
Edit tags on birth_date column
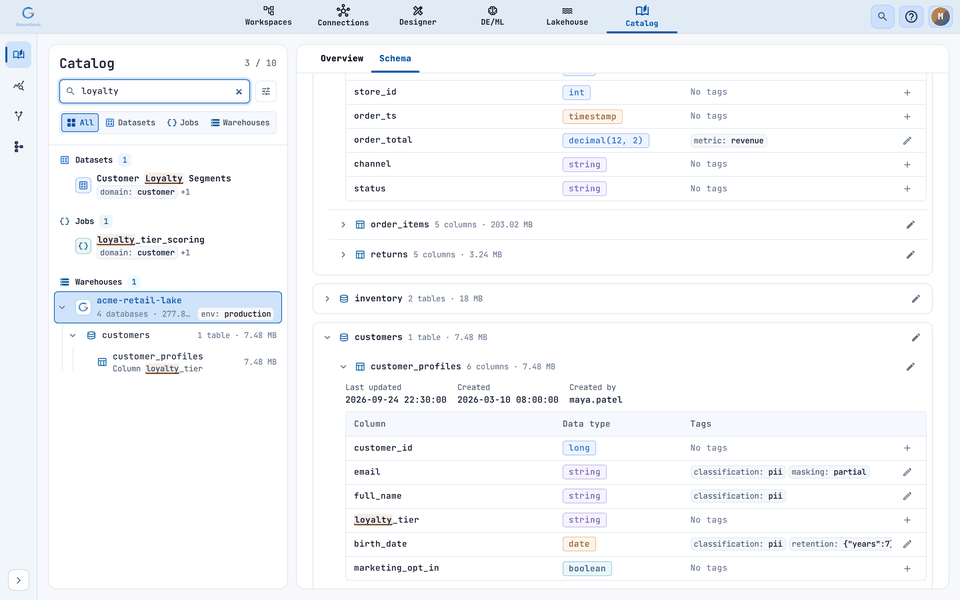click(907, 544)
